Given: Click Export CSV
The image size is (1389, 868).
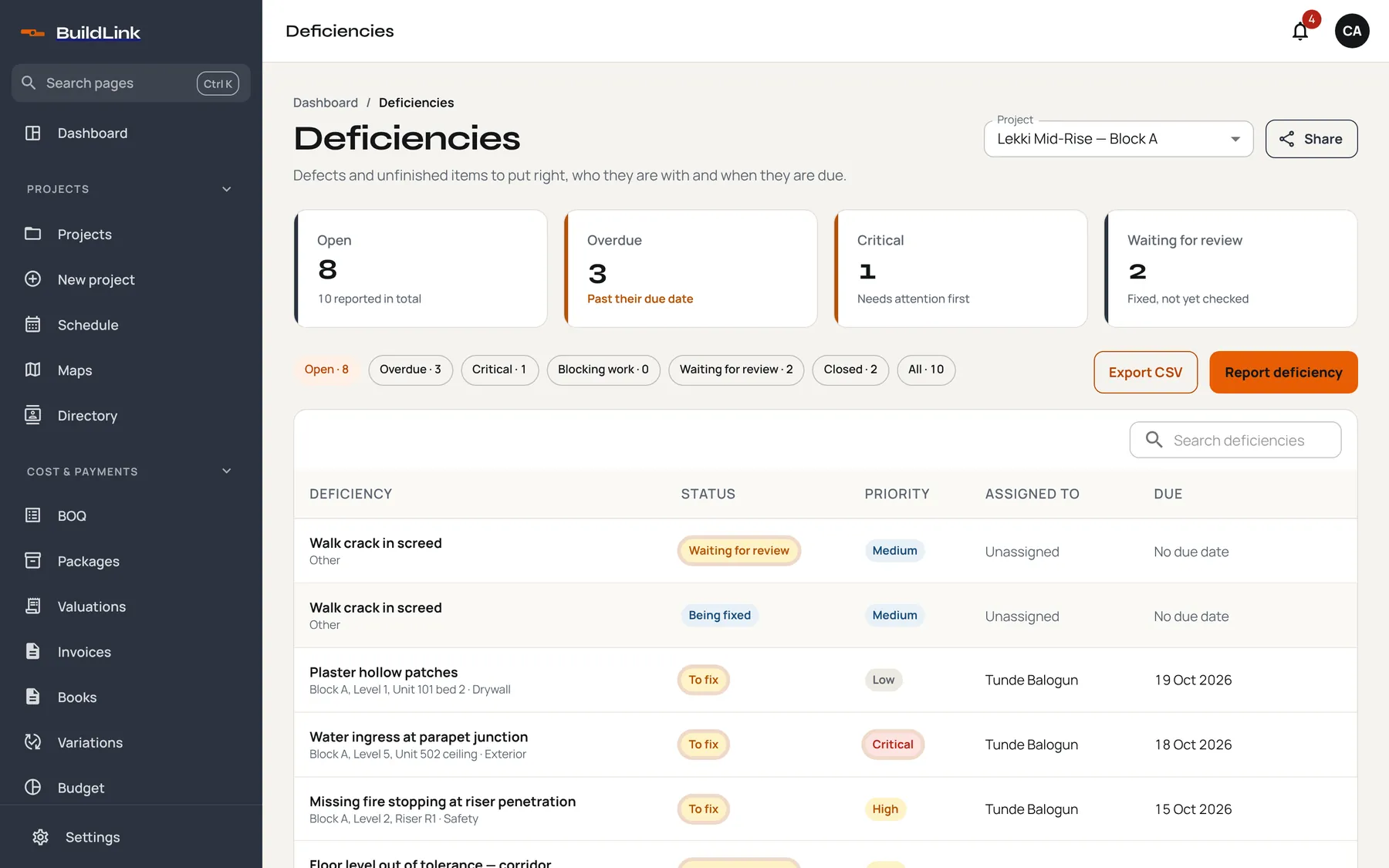Looking at the screenshot, I should click(x=1145, y=373).
